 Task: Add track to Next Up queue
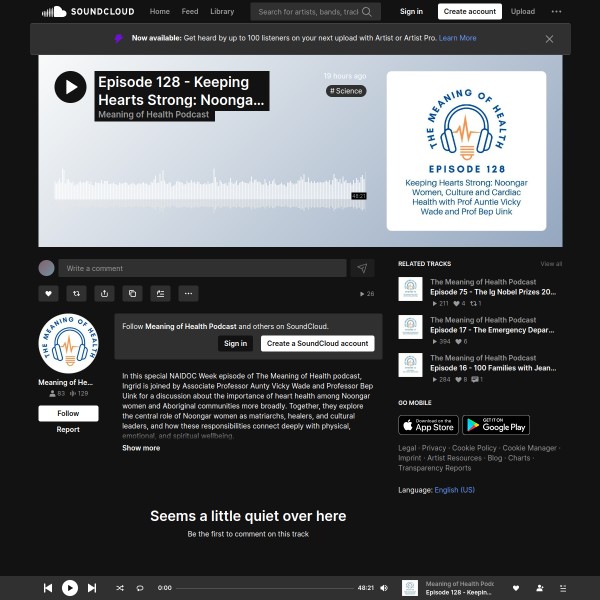(x=160, y=293)
